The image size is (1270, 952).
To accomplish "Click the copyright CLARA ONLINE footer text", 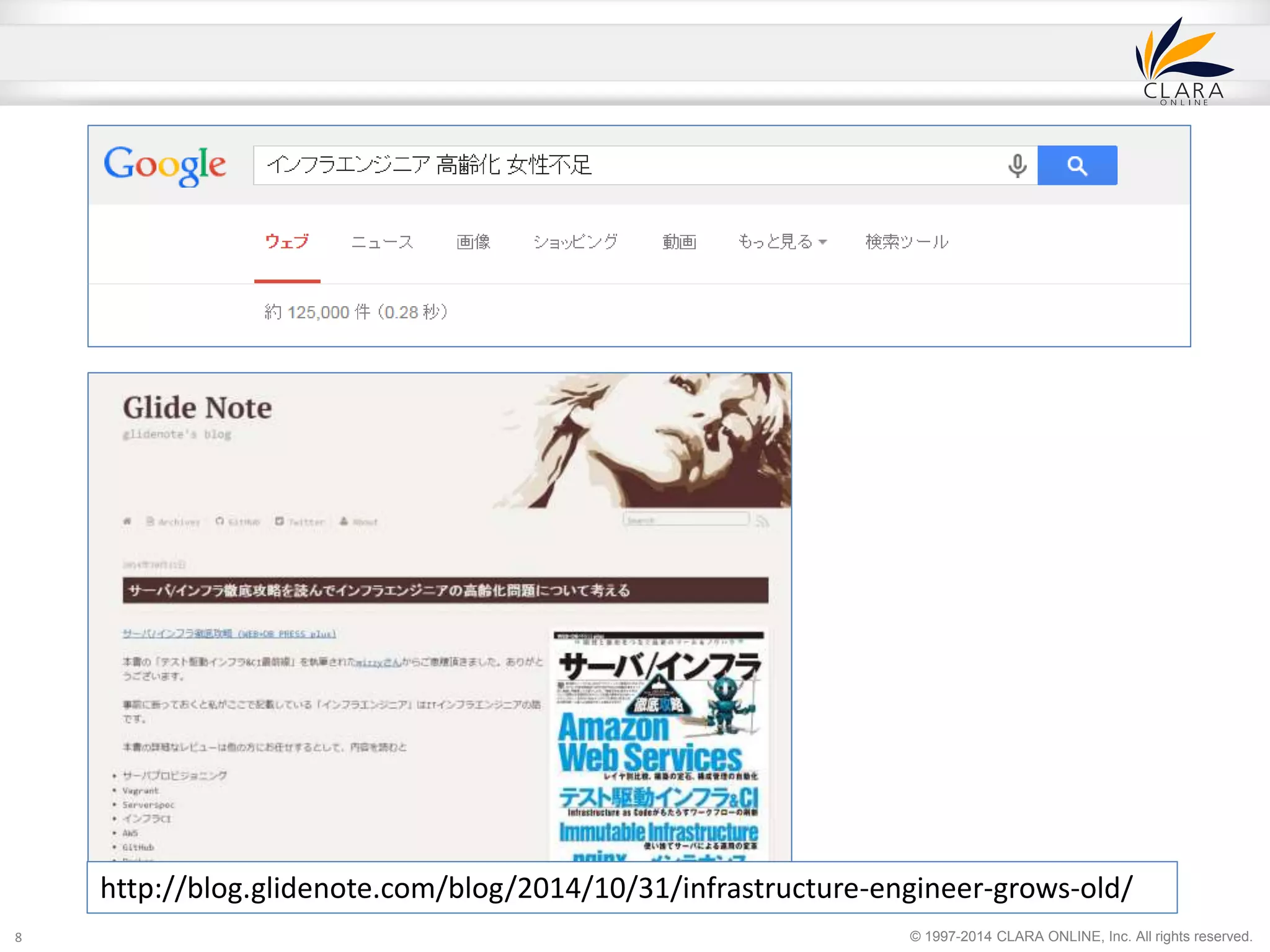I will [x=1081, y=936].
